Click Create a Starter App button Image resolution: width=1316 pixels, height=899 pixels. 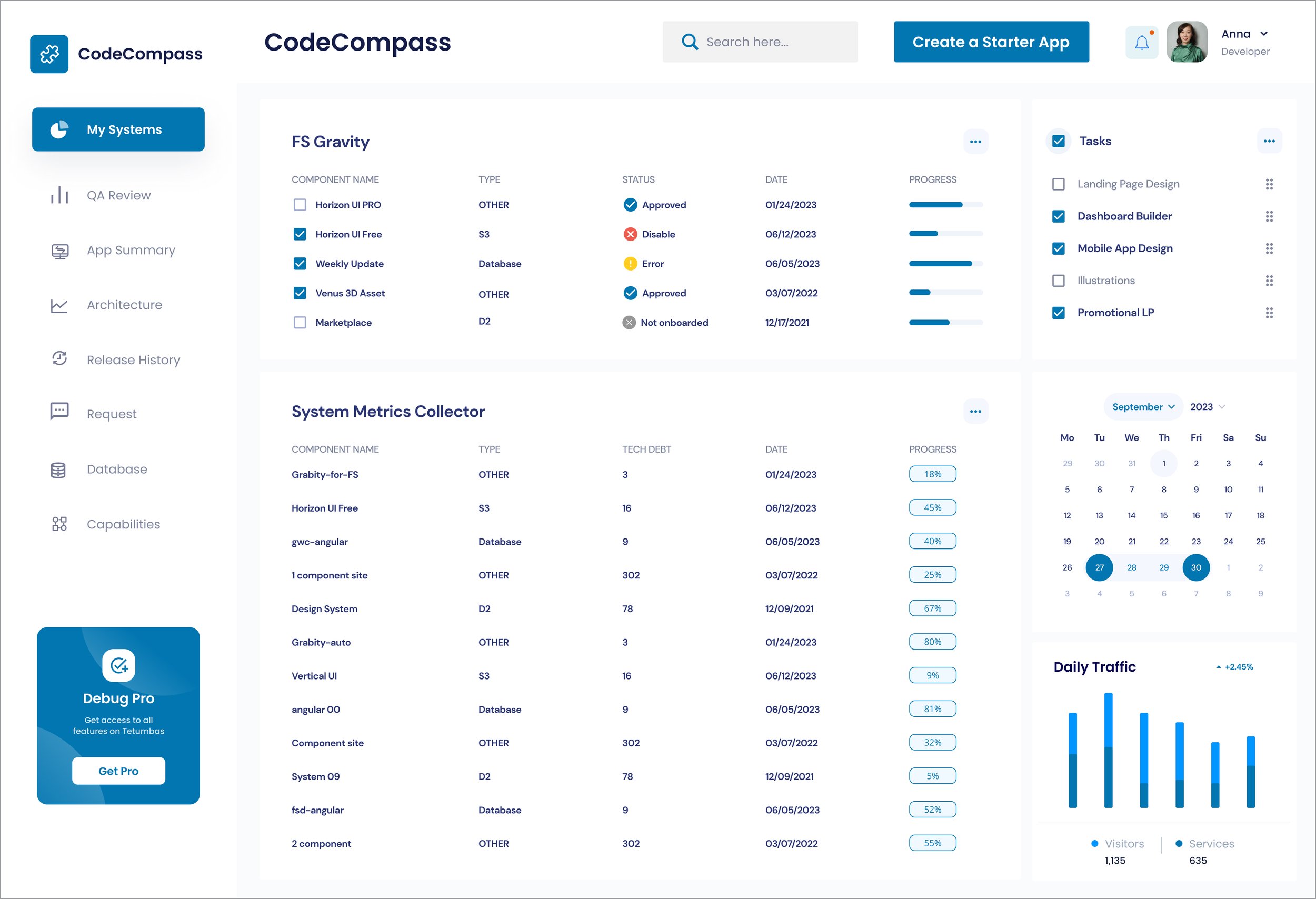(x=991, y=42)
